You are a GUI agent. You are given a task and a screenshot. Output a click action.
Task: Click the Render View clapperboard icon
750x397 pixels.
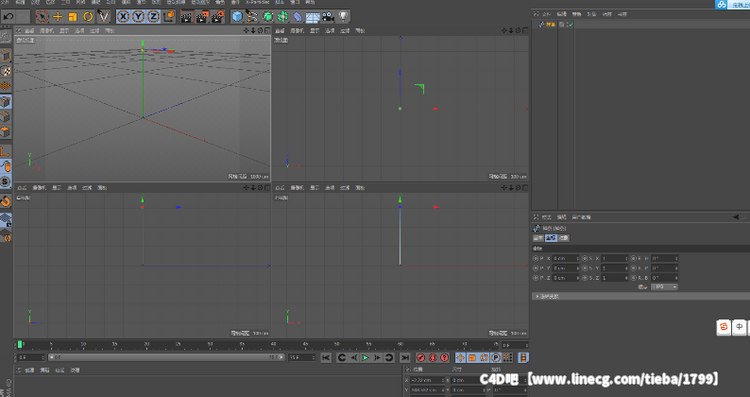[187, 17]
